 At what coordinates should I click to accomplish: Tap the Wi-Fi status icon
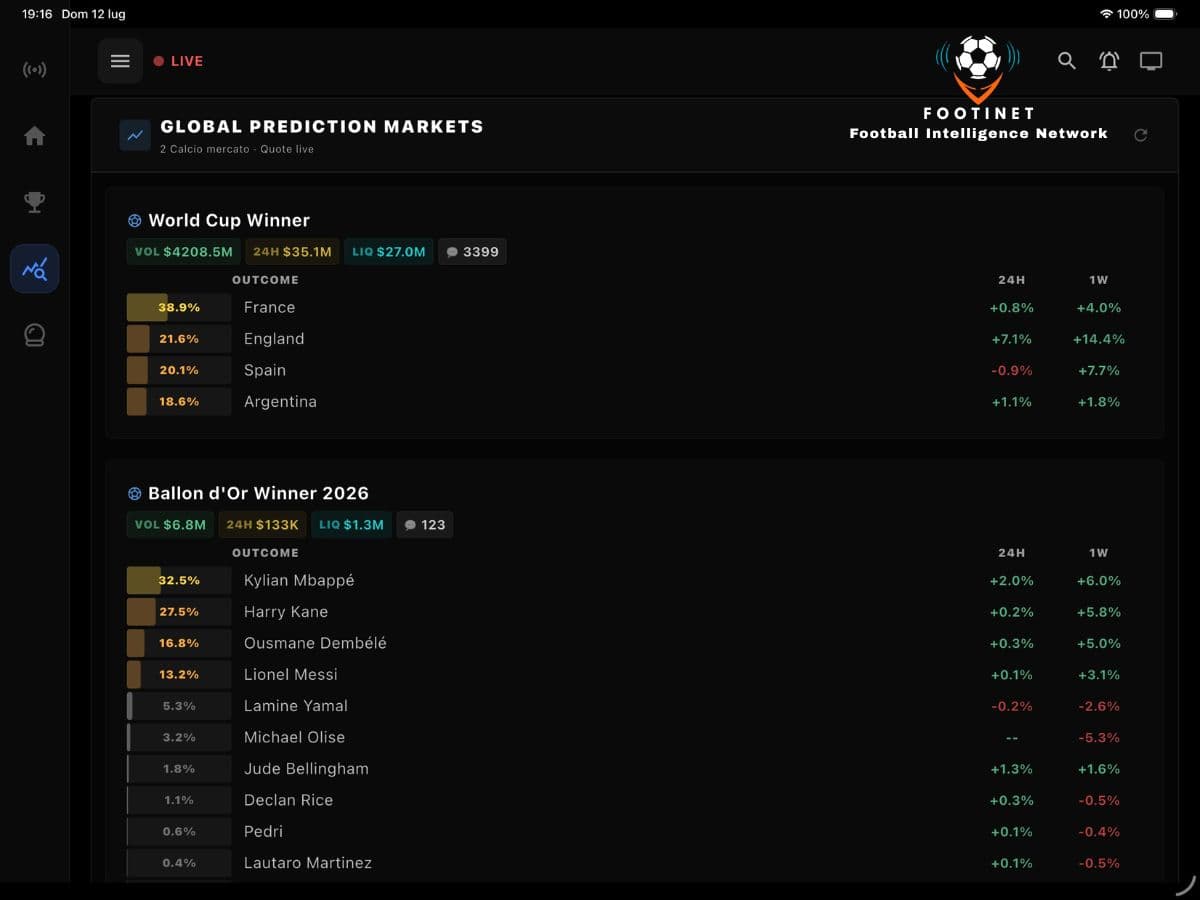(1106, 14)
